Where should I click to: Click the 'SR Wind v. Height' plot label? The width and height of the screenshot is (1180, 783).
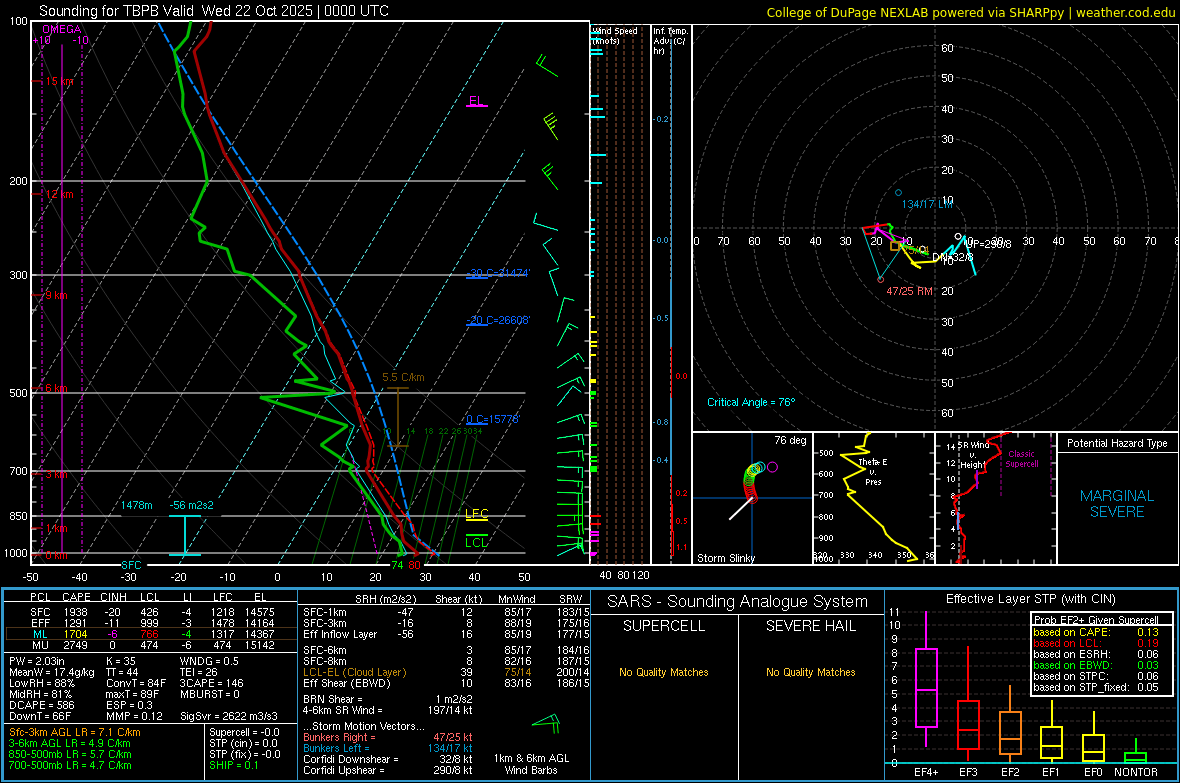coord(973,455)
